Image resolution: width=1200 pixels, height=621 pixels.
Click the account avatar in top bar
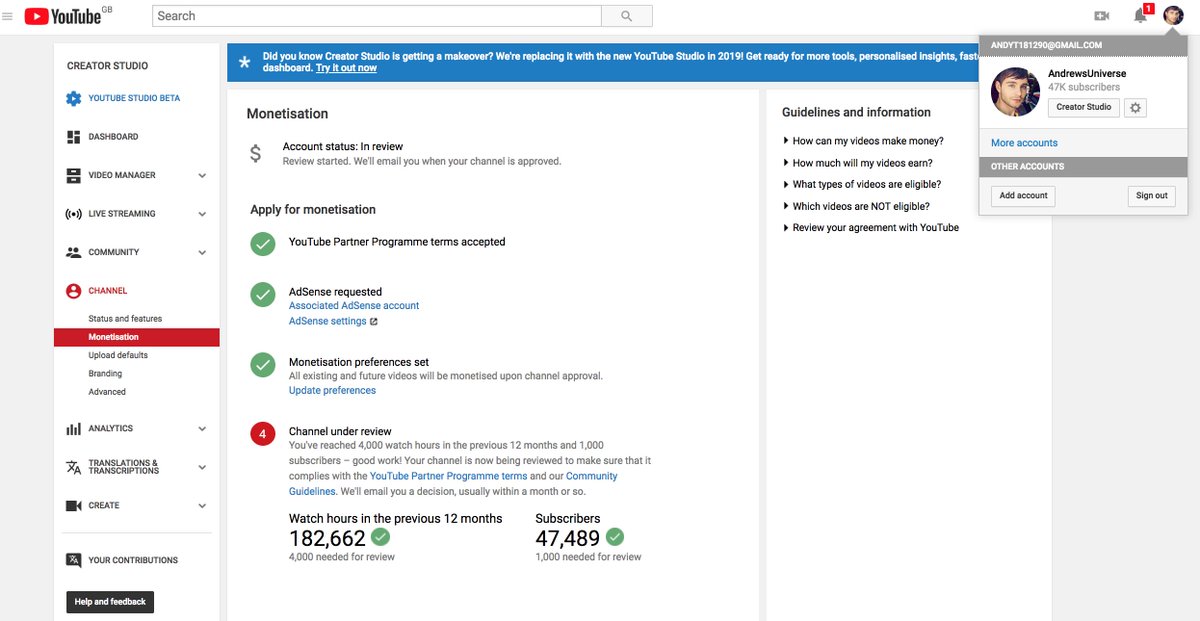coord(1173,16)
